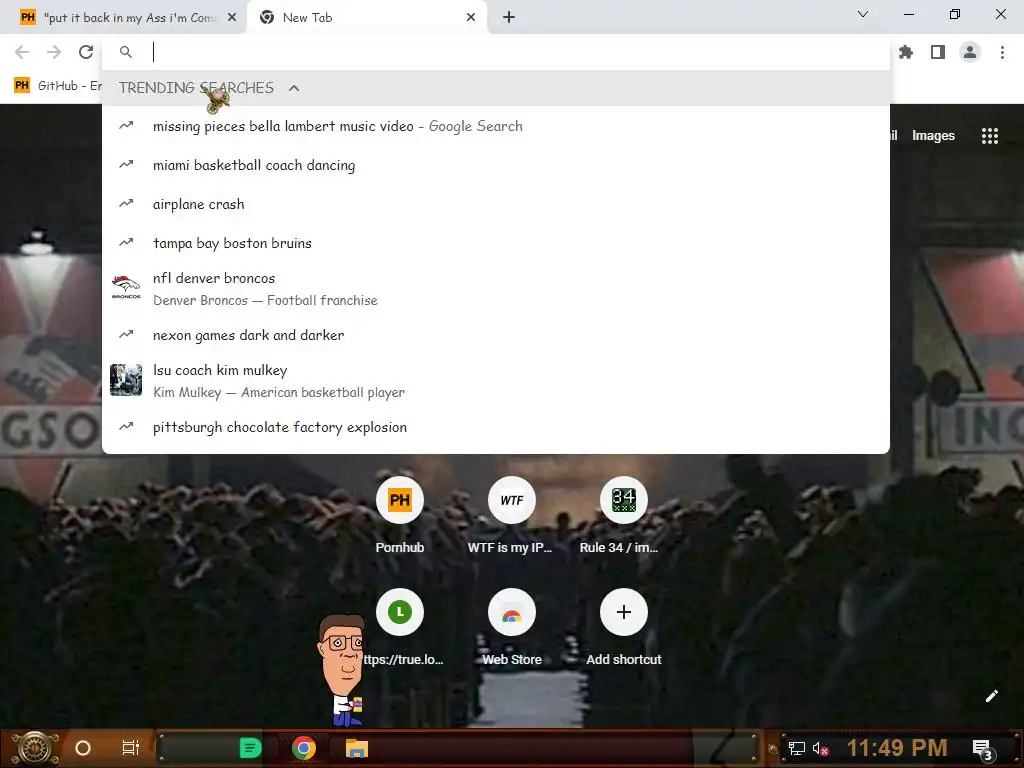Screen dimensions: 1024x768
Task: Open the Start menu steampunk button
Action: click(35, 748)
